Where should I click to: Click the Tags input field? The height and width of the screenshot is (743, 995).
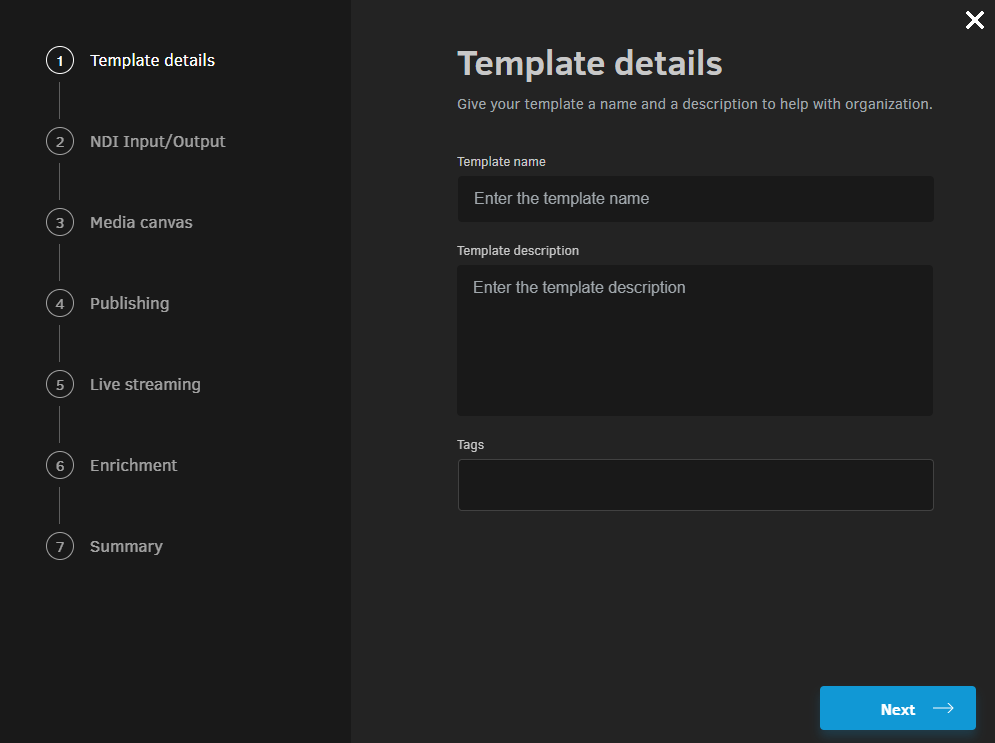[x=695, y=484]
